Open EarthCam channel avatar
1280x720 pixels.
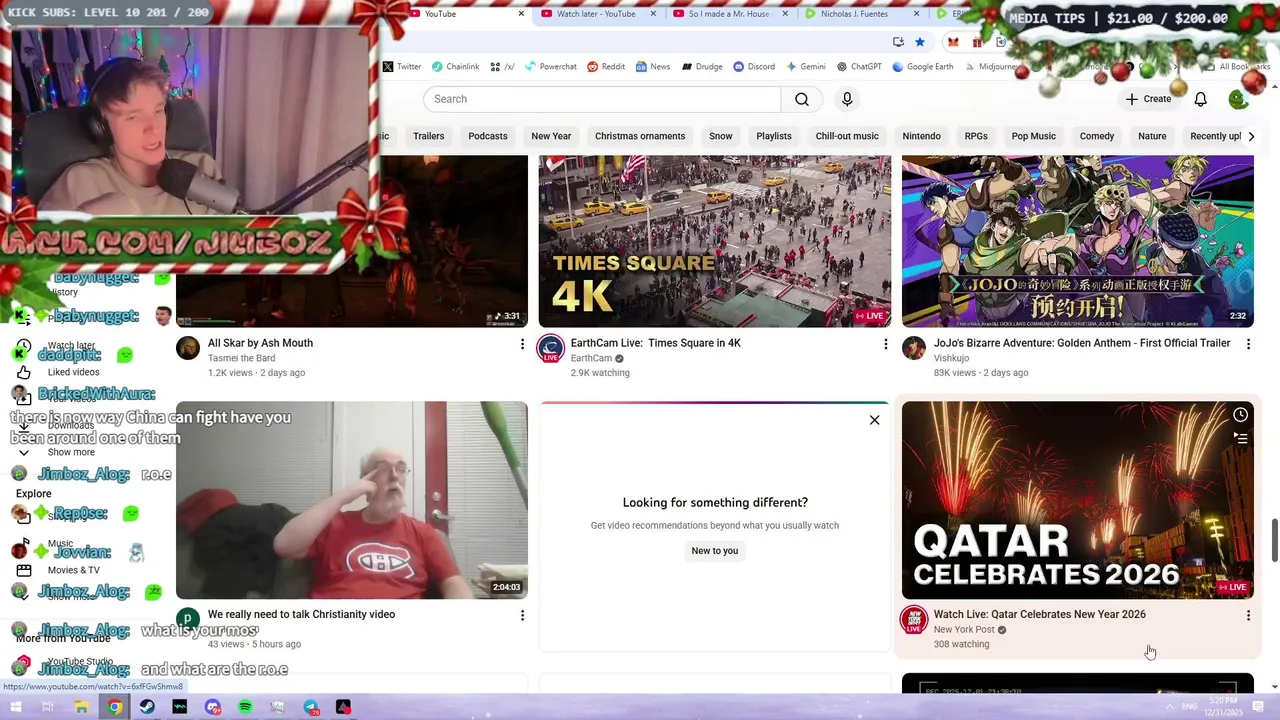pyautogui.click(x=551, y=348)
